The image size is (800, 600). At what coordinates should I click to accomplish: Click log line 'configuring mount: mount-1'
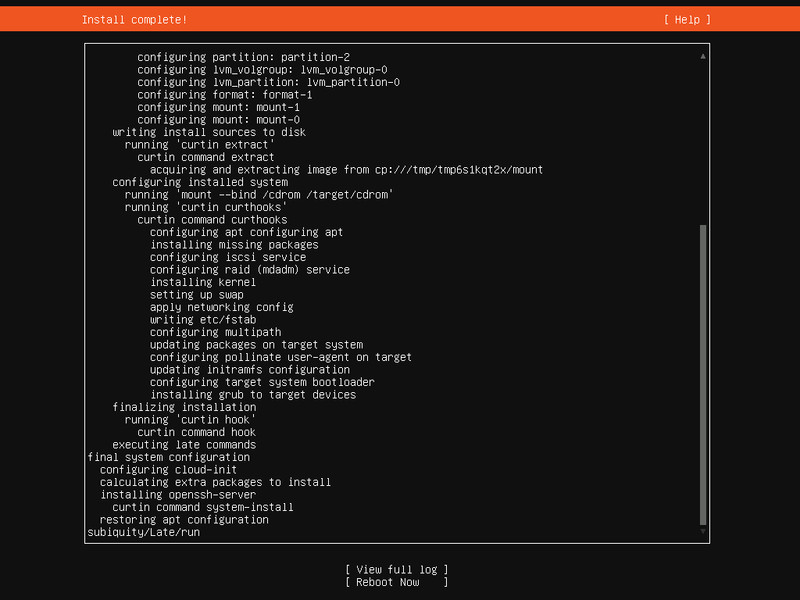tap(218, 107)
